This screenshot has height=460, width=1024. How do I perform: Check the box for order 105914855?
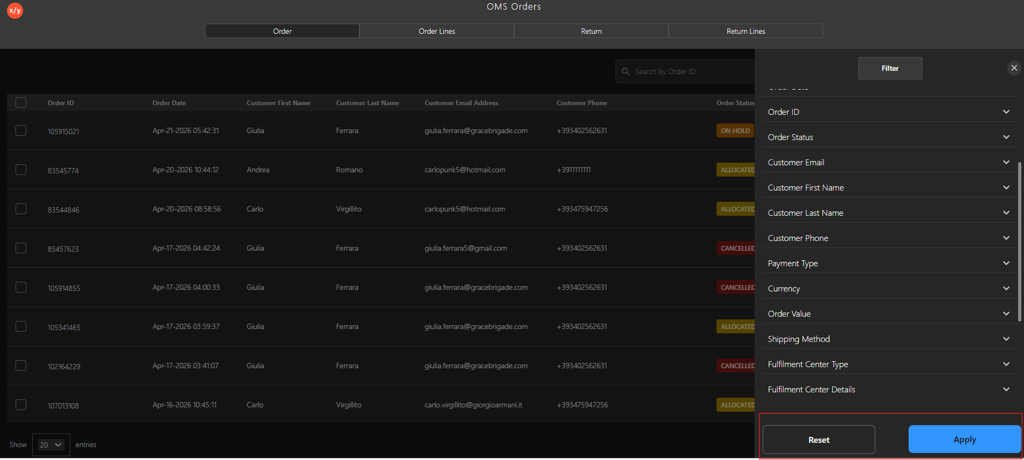pos(21,288)
